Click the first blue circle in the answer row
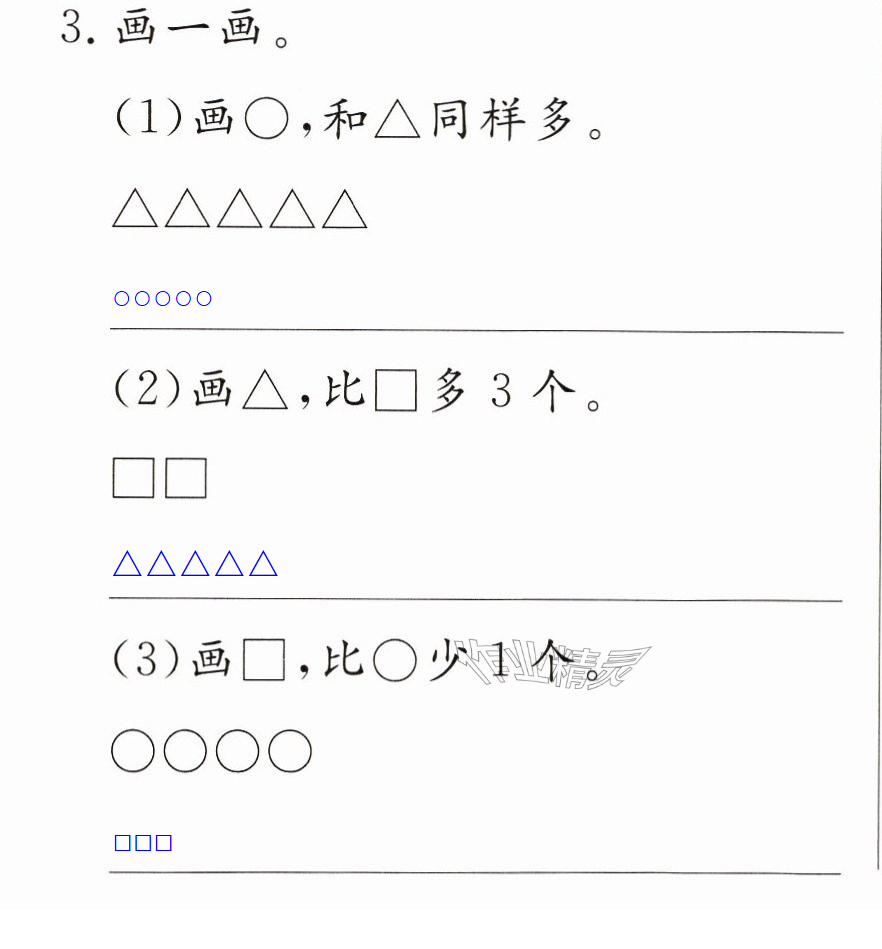Image resolution: width=882 pixels, height=949 pixels. 122,298
